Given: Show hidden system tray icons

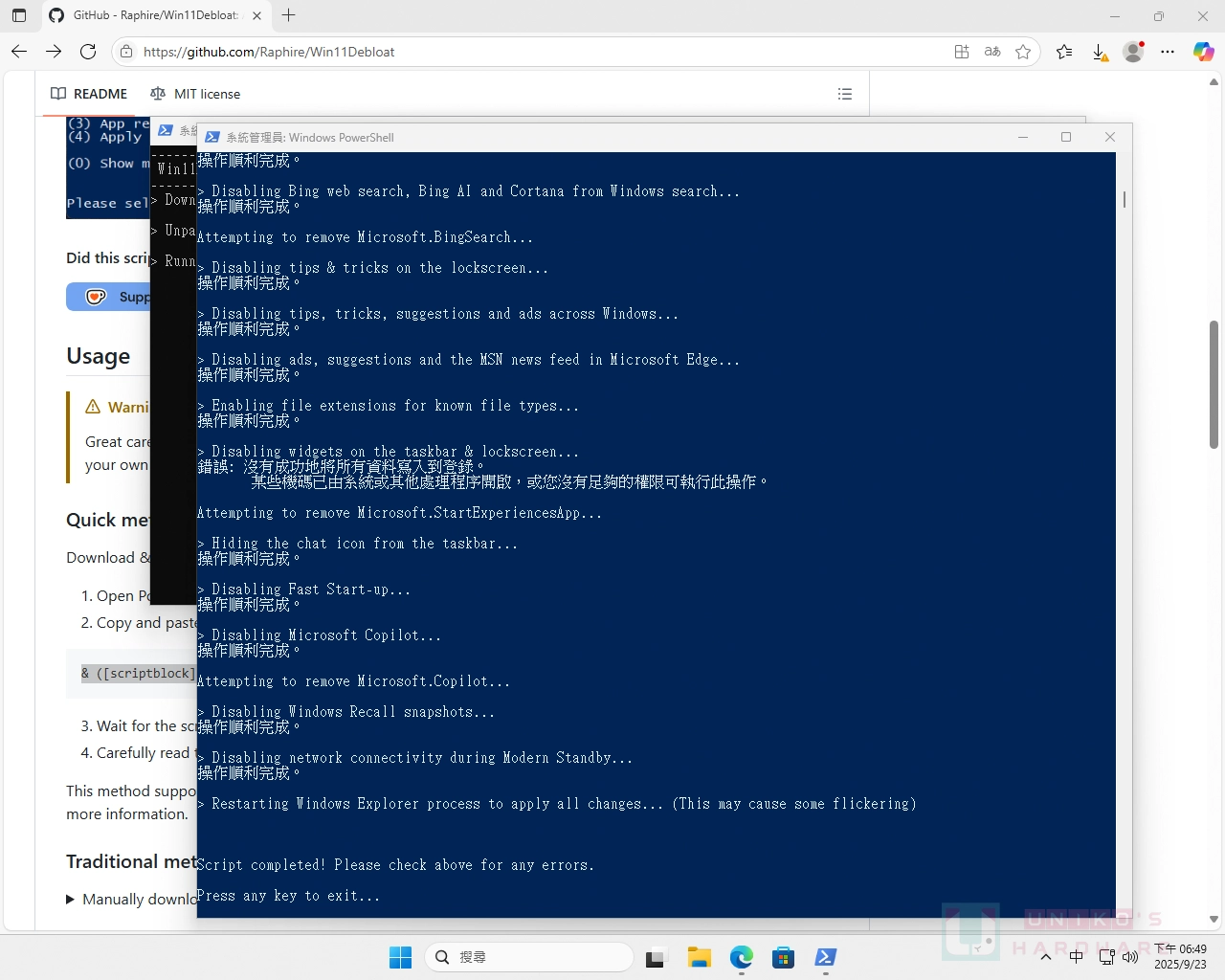Looking at the screenshot, I should pyautogui.click(x=1046, y=957).
